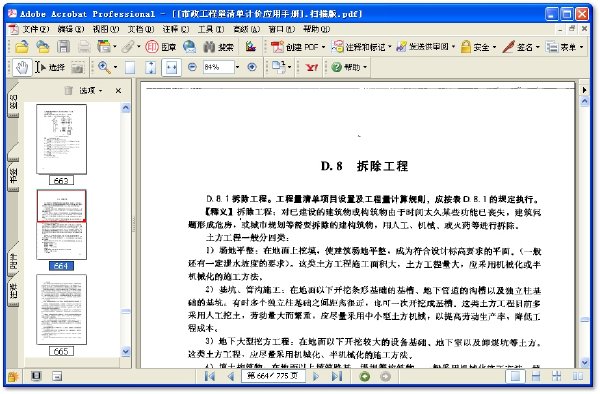Click the orange icon at status bar's left end

(13, 377)
